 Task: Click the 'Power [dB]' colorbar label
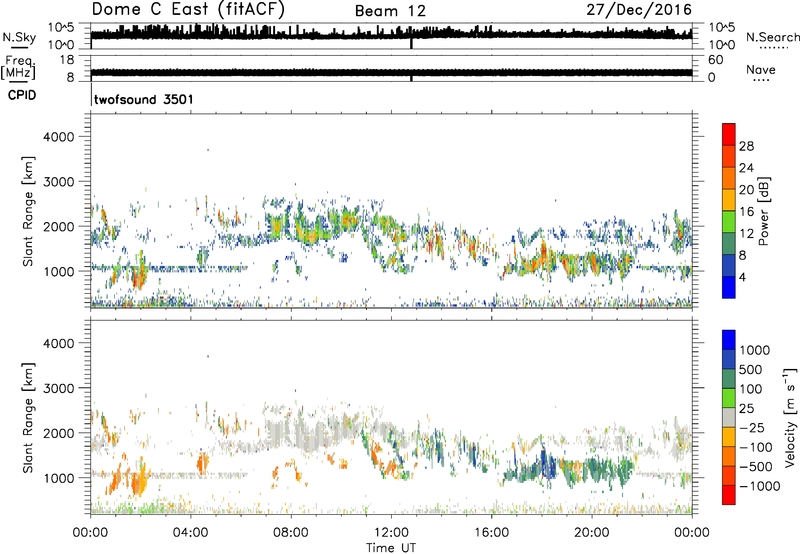(x=764, y=211)
